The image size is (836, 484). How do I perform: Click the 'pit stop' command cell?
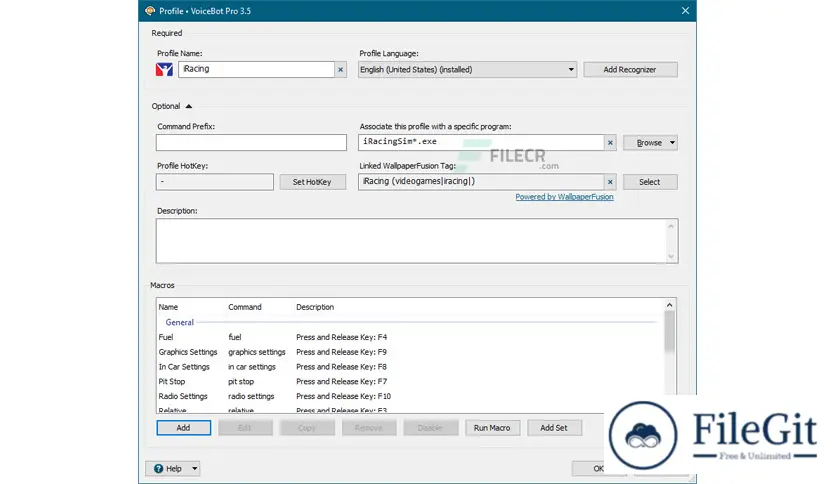241,382
